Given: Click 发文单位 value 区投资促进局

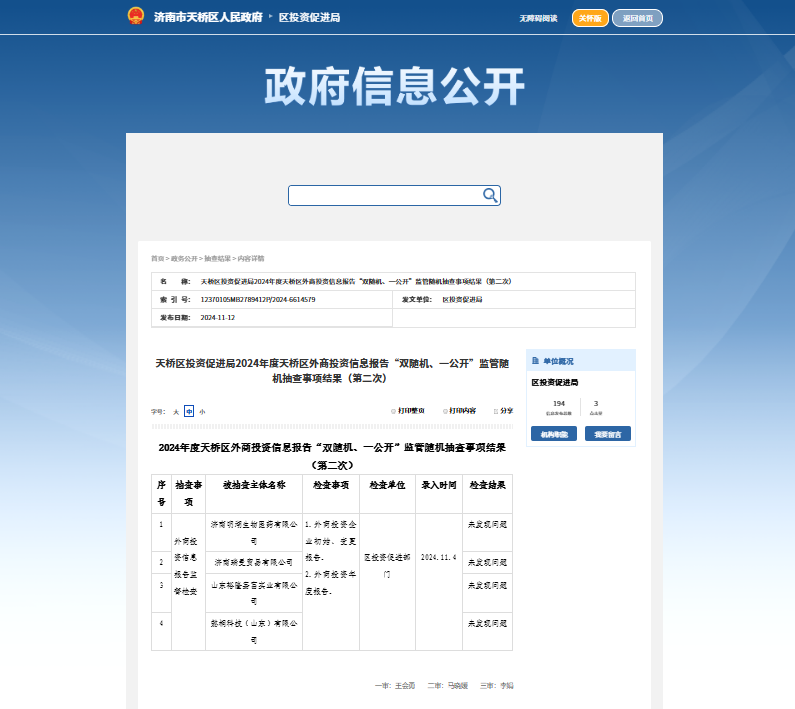Looking at the screenshot, I should (462, 300).
